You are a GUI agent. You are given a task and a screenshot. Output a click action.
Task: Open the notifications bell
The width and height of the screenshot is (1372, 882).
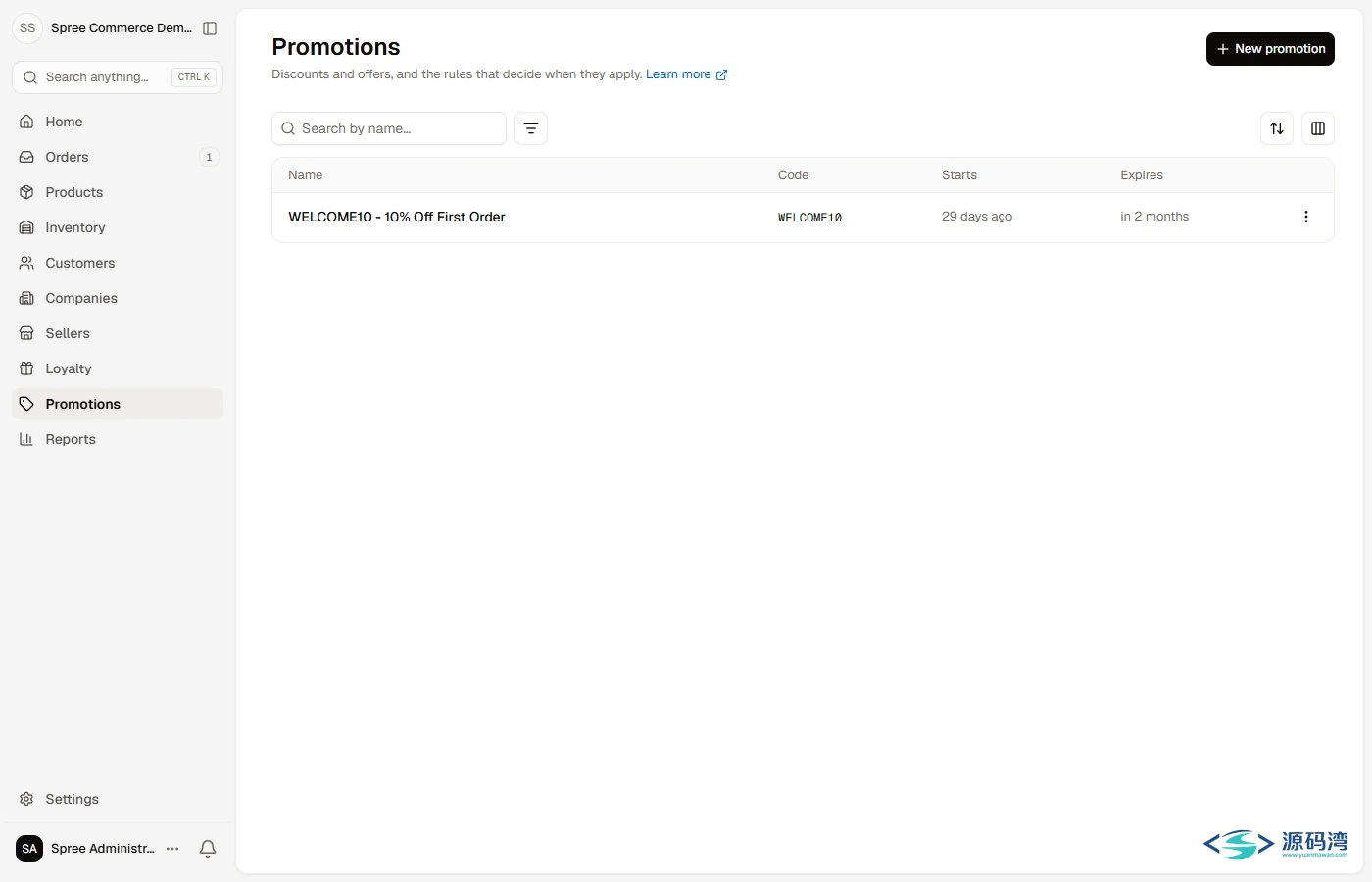tap(208, 849)
